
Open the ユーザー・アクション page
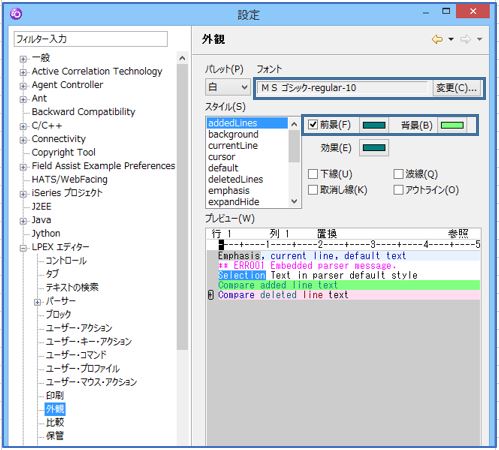(79, 328)
